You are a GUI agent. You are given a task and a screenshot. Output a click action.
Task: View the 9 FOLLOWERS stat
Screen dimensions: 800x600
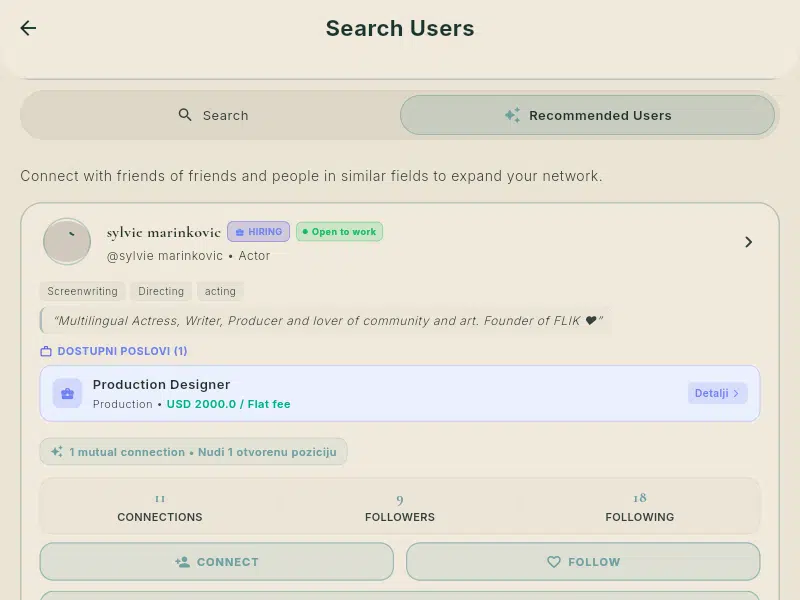tap(400, 507)
